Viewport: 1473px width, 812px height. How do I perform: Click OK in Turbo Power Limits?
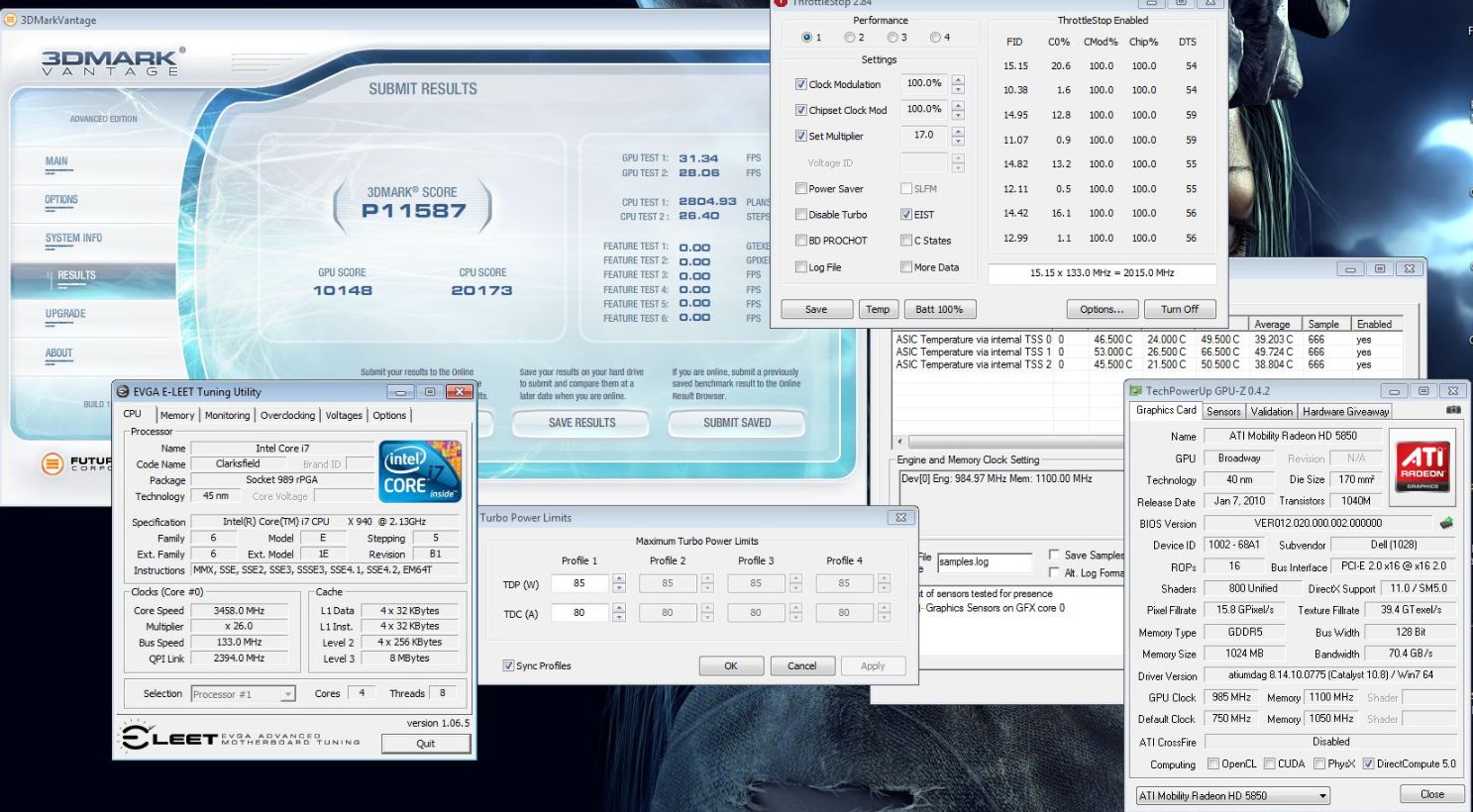pos(731,665)
